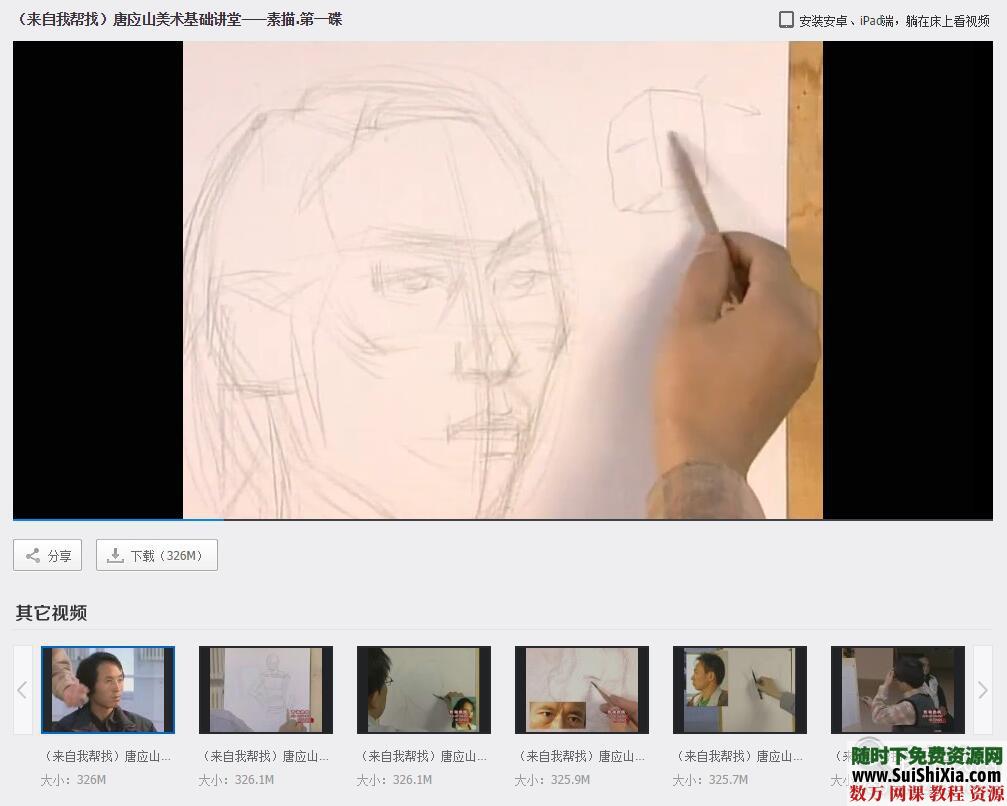
Task: Click the 唐应山美术基础讲堂 title at top
Action: coord(178,19)
